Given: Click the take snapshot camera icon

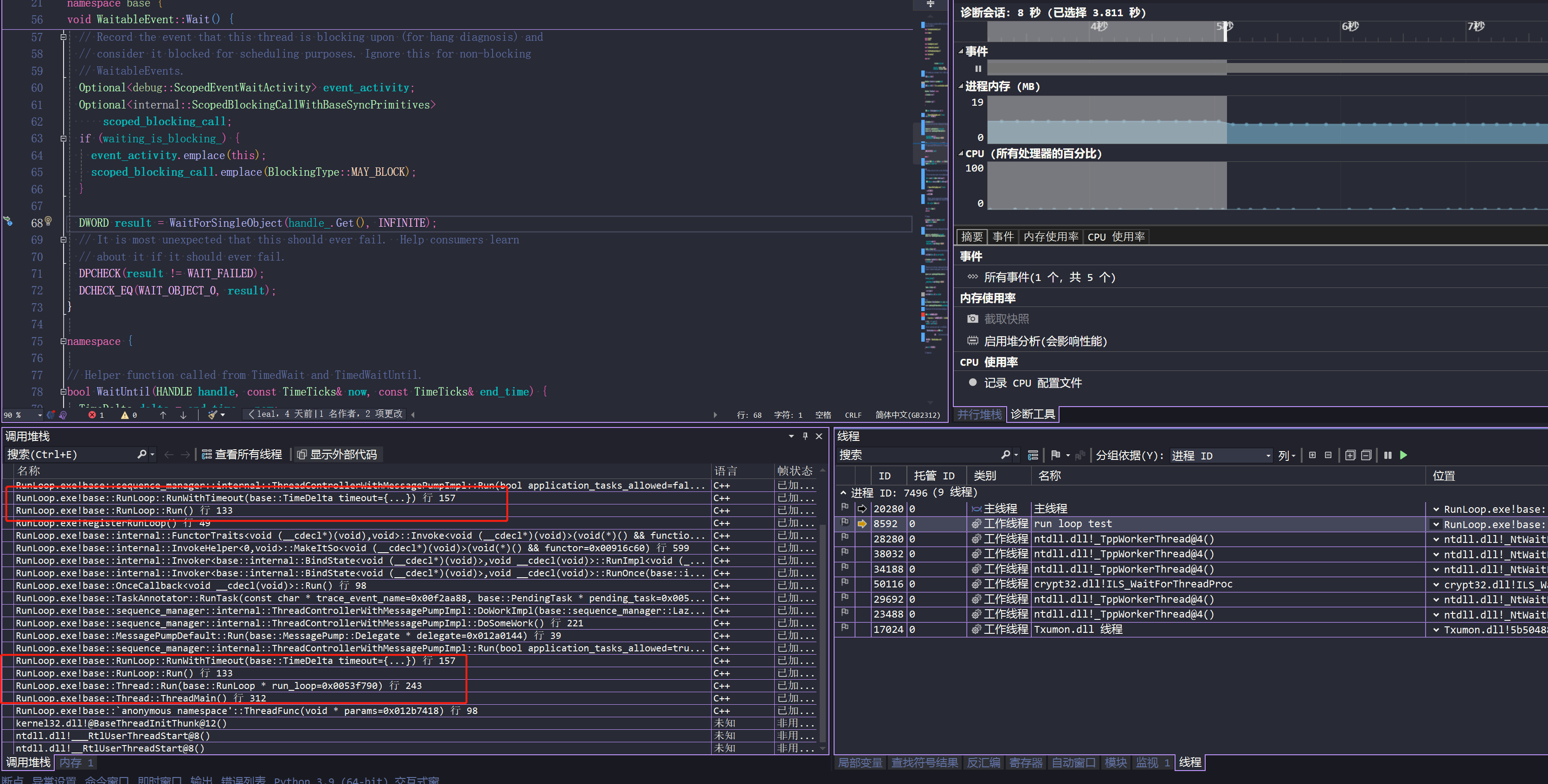Looking at the screenshot, I should click(x=972, y=319).
